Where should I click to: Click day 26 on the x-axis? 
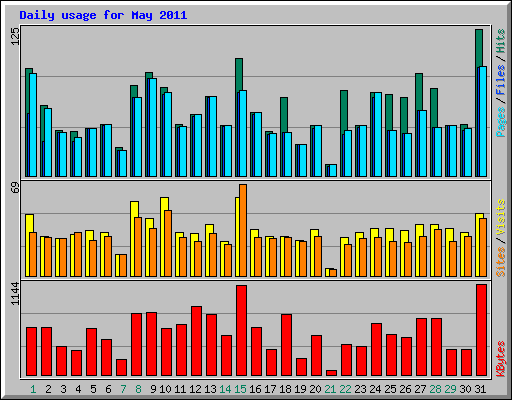coord(405,389)
